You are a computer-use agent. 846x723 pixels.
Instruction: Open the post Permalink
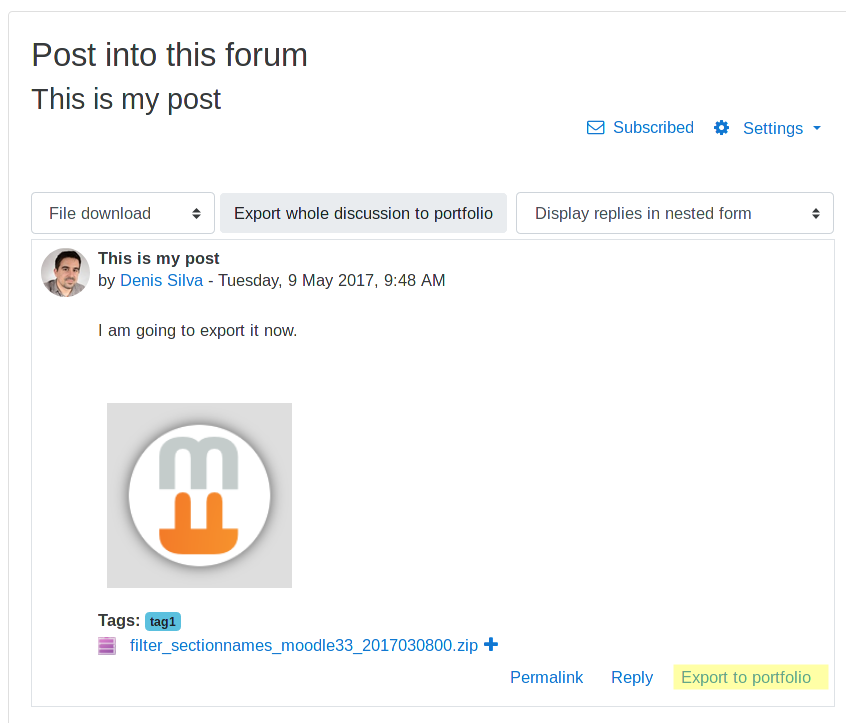547,677
